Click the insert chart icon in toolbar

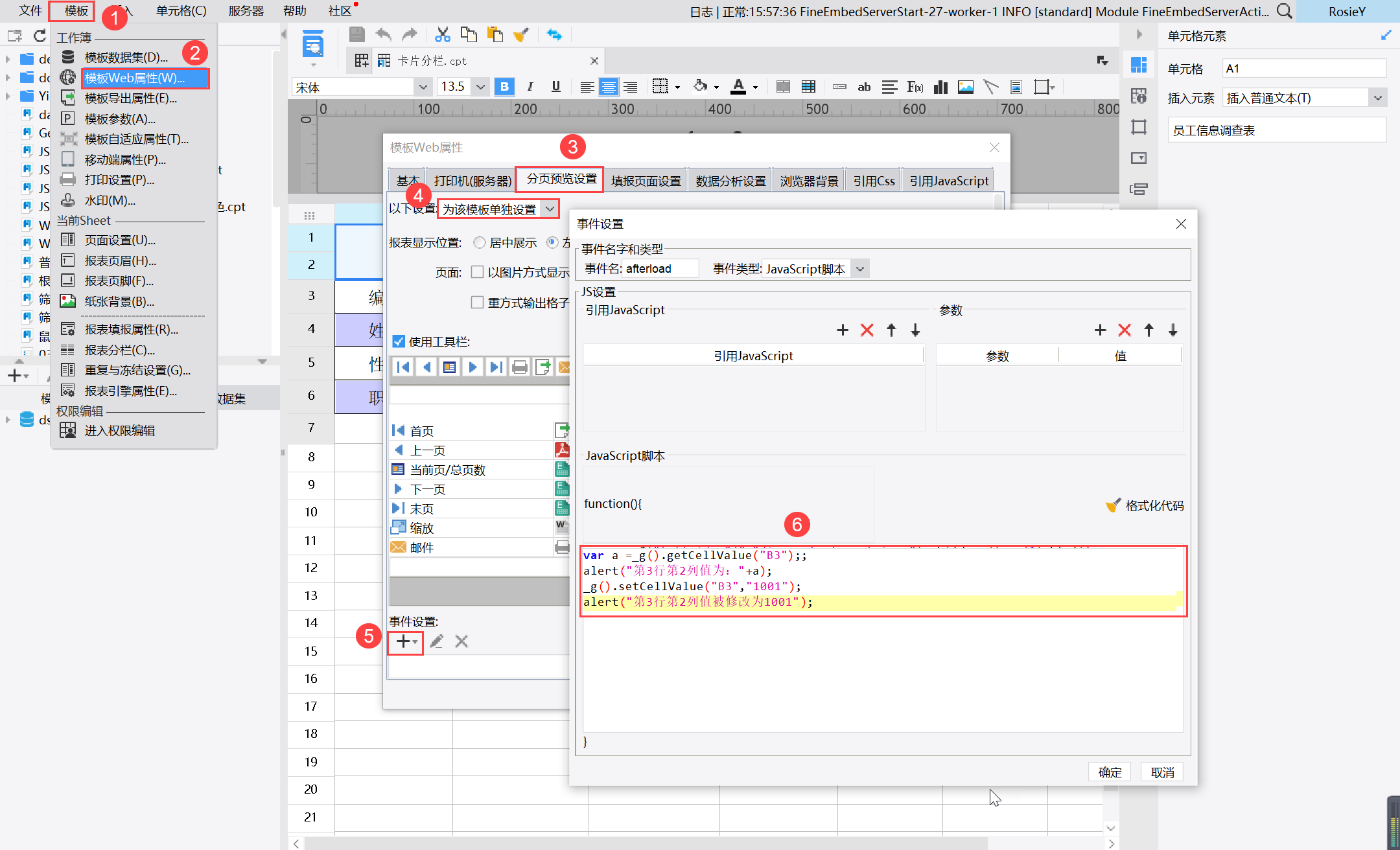(x=940, y=87)
